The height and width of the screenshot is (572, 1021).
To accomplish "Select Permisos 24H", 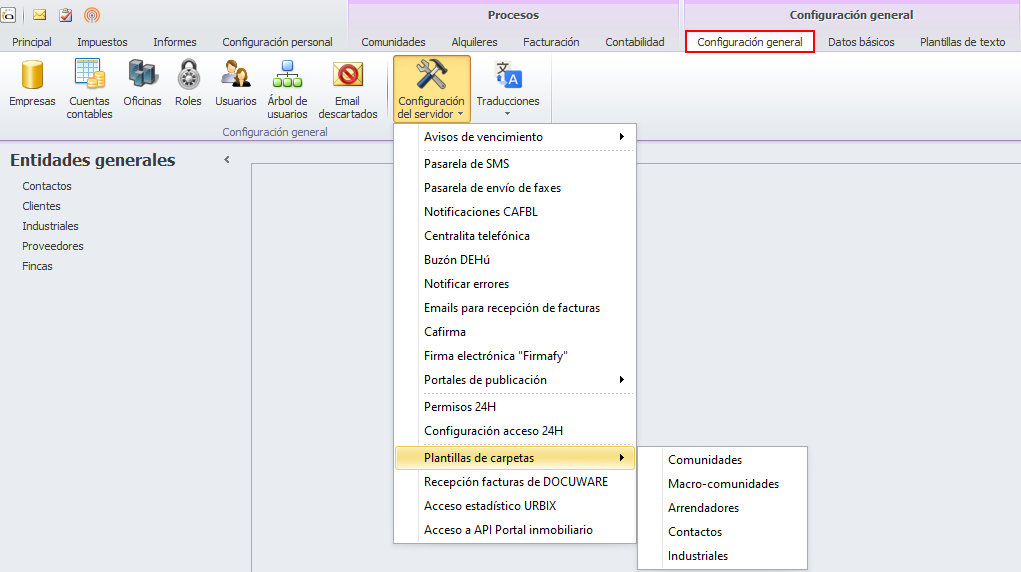I will coord(515,407).
